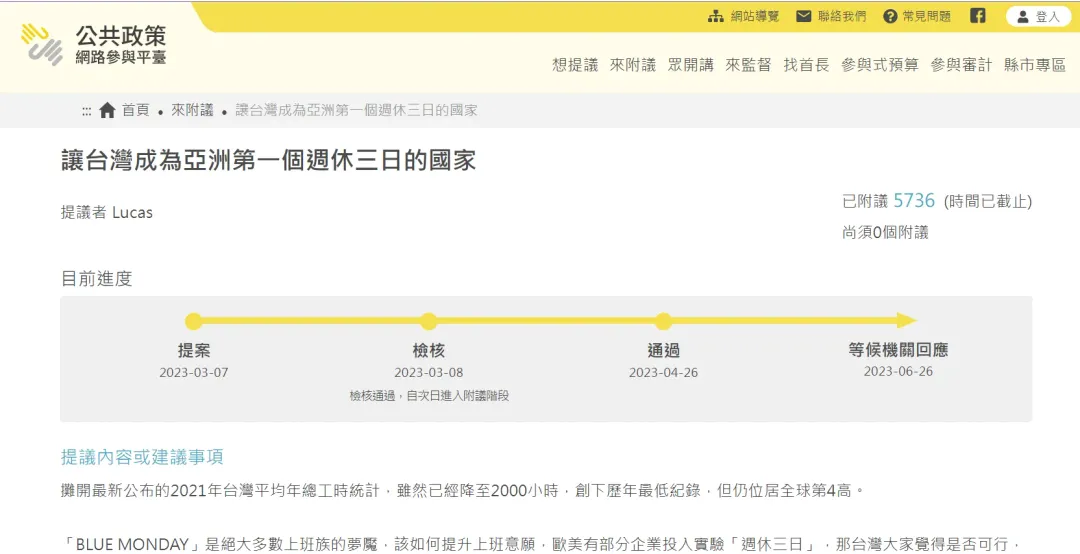Click the platform logo icon

[42, 44]
